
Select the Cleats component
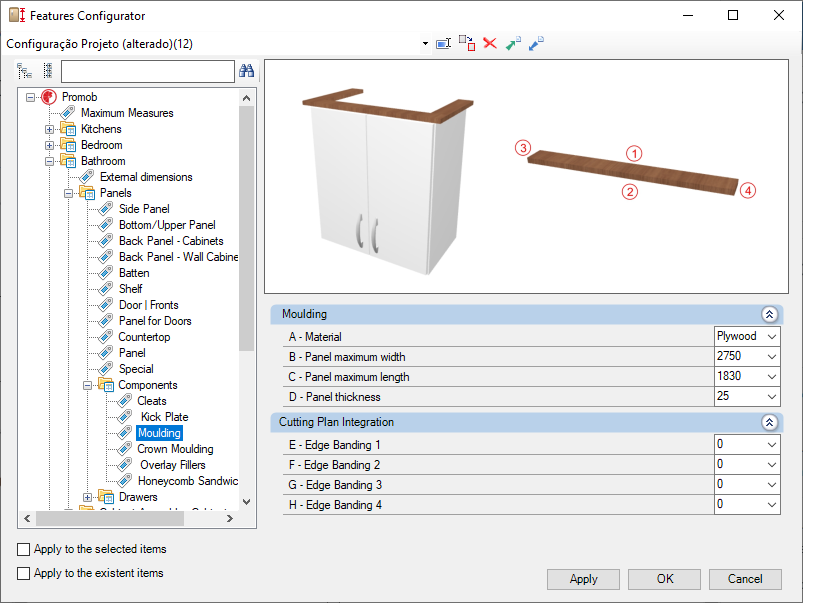point(151,401)
